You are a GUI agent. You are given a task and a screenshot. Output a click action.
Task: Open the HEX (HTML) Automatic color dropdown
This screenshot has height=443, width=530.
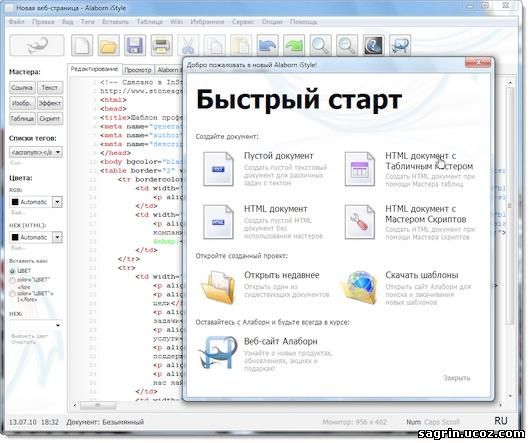[57, 237]
